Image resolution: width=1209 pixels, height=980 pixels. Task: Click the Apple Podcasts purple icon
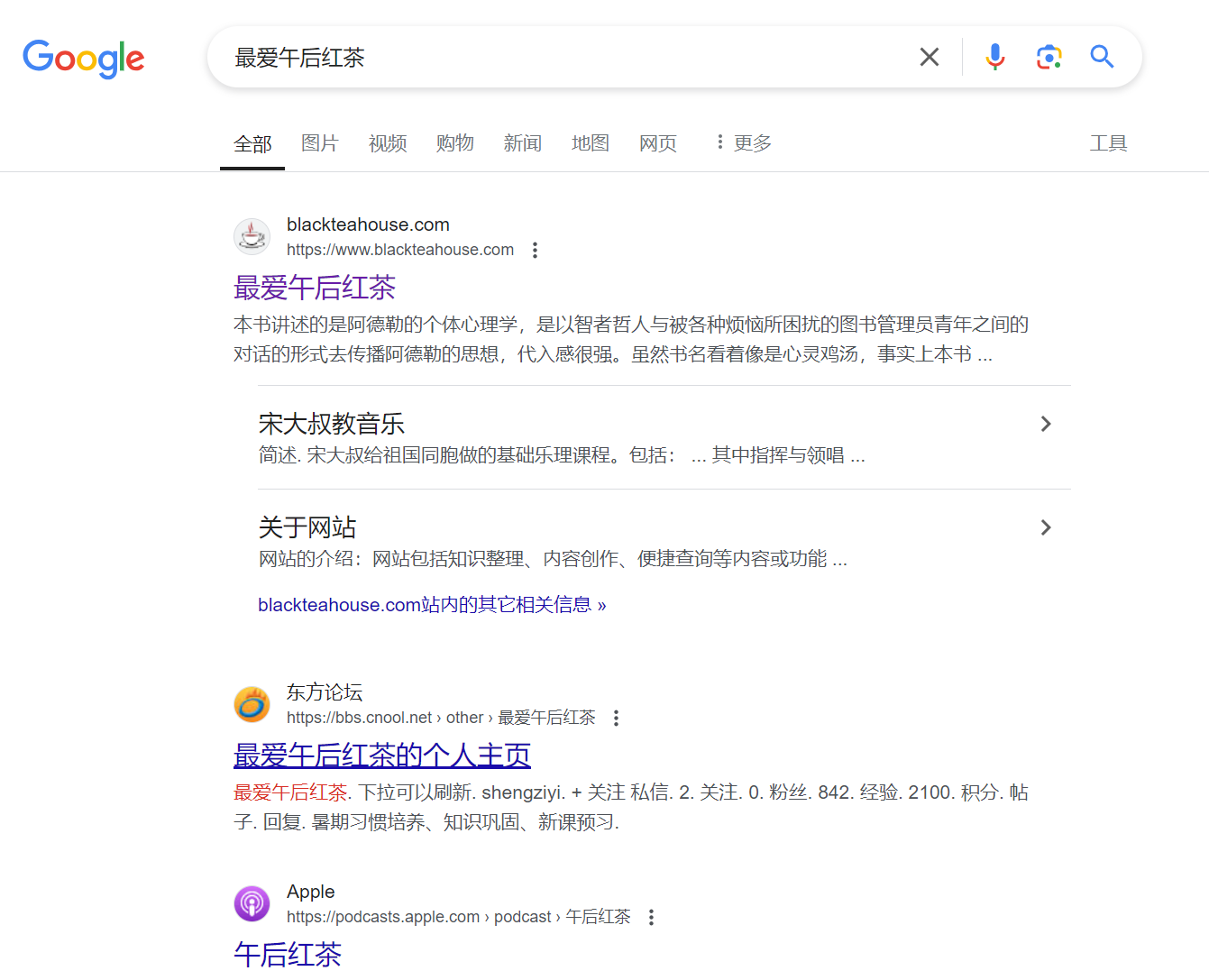pyautogui.click(x=252, y=903)
